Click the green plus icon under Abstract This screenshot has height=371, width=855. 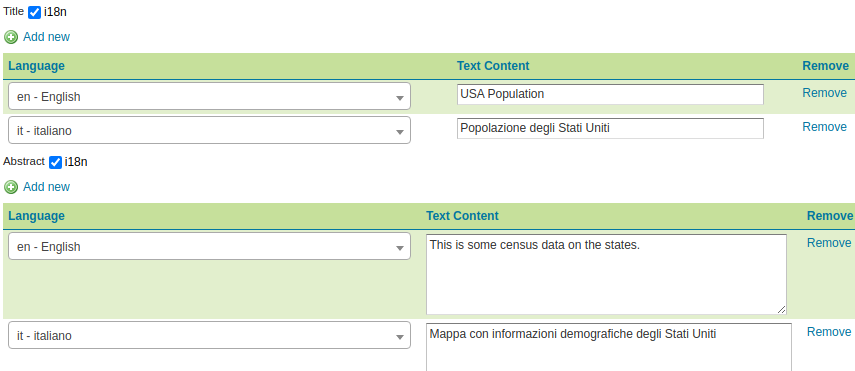[x=11, y=187]
